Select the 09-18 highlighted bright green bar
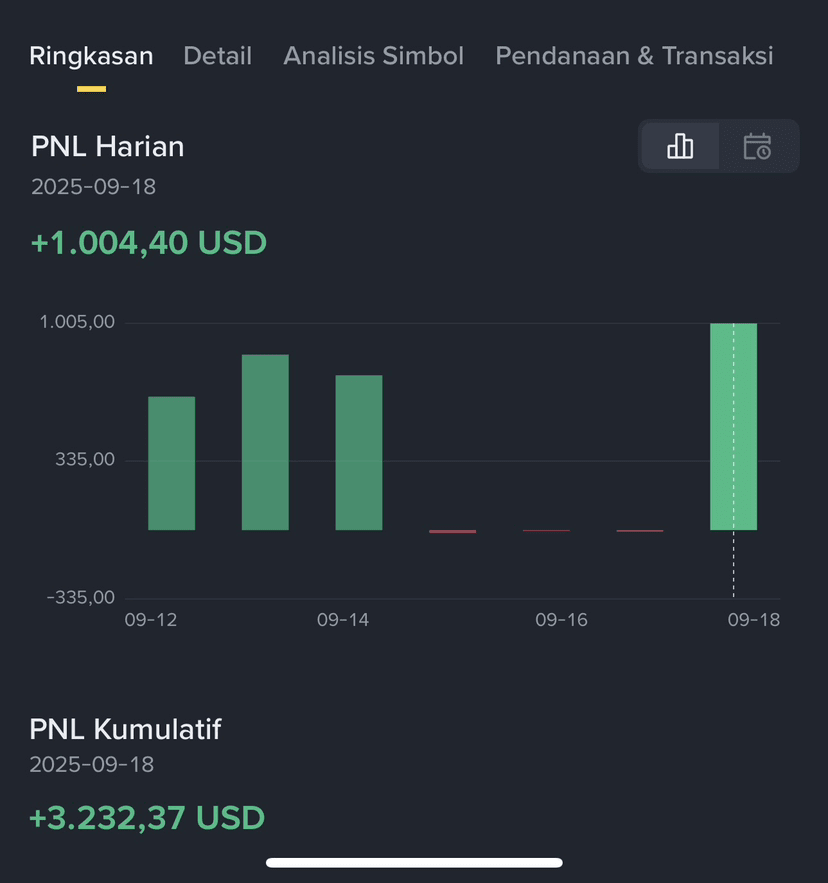Image resolution: width=828 pixels, height=883 pixels. pos(733,426)
